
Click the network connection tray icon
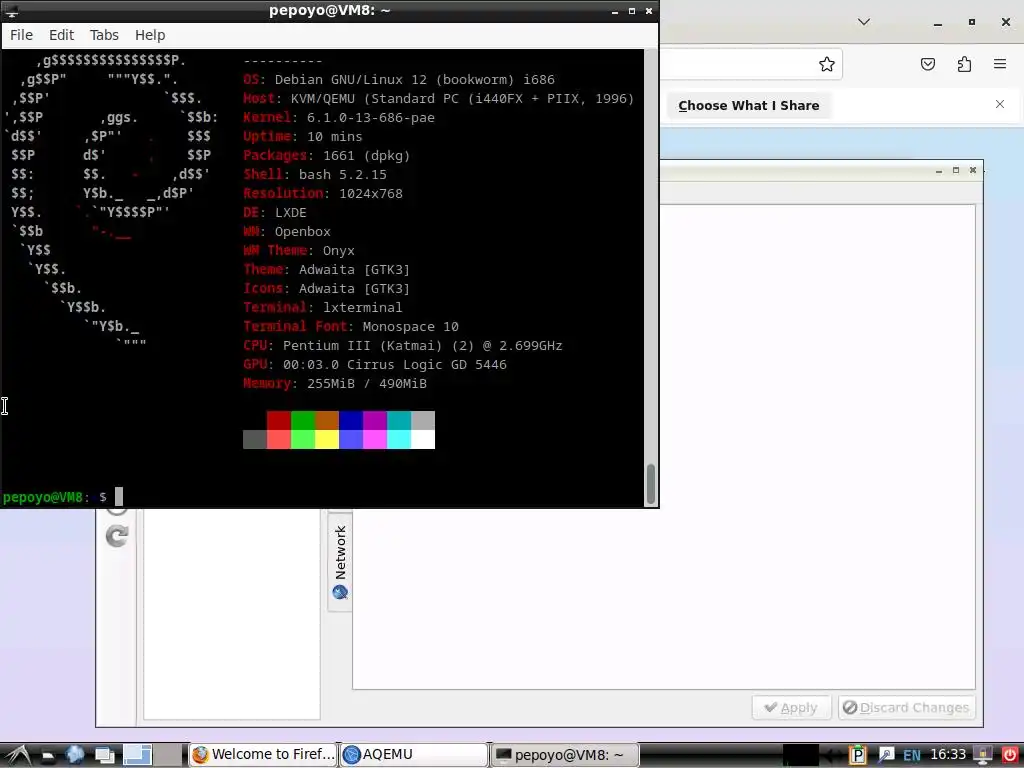point(885,755)
